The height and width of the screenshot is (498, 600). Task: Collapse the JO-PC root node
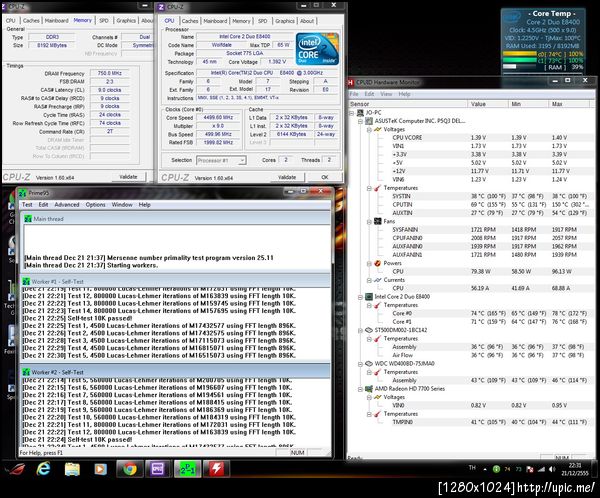click(352, 113)
